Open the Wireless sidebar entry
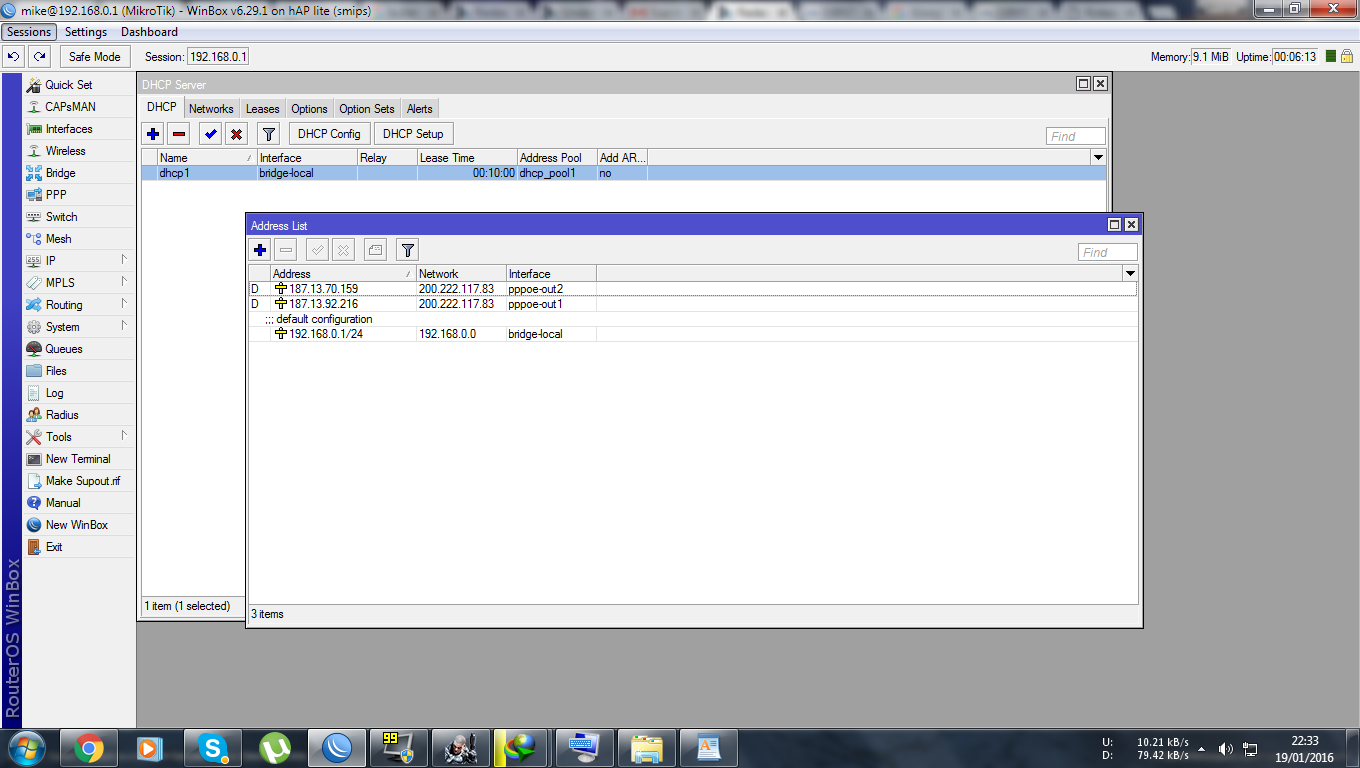Image resolution: width=1360 pixels, height=768 pixels. click(x=65, y=151)
